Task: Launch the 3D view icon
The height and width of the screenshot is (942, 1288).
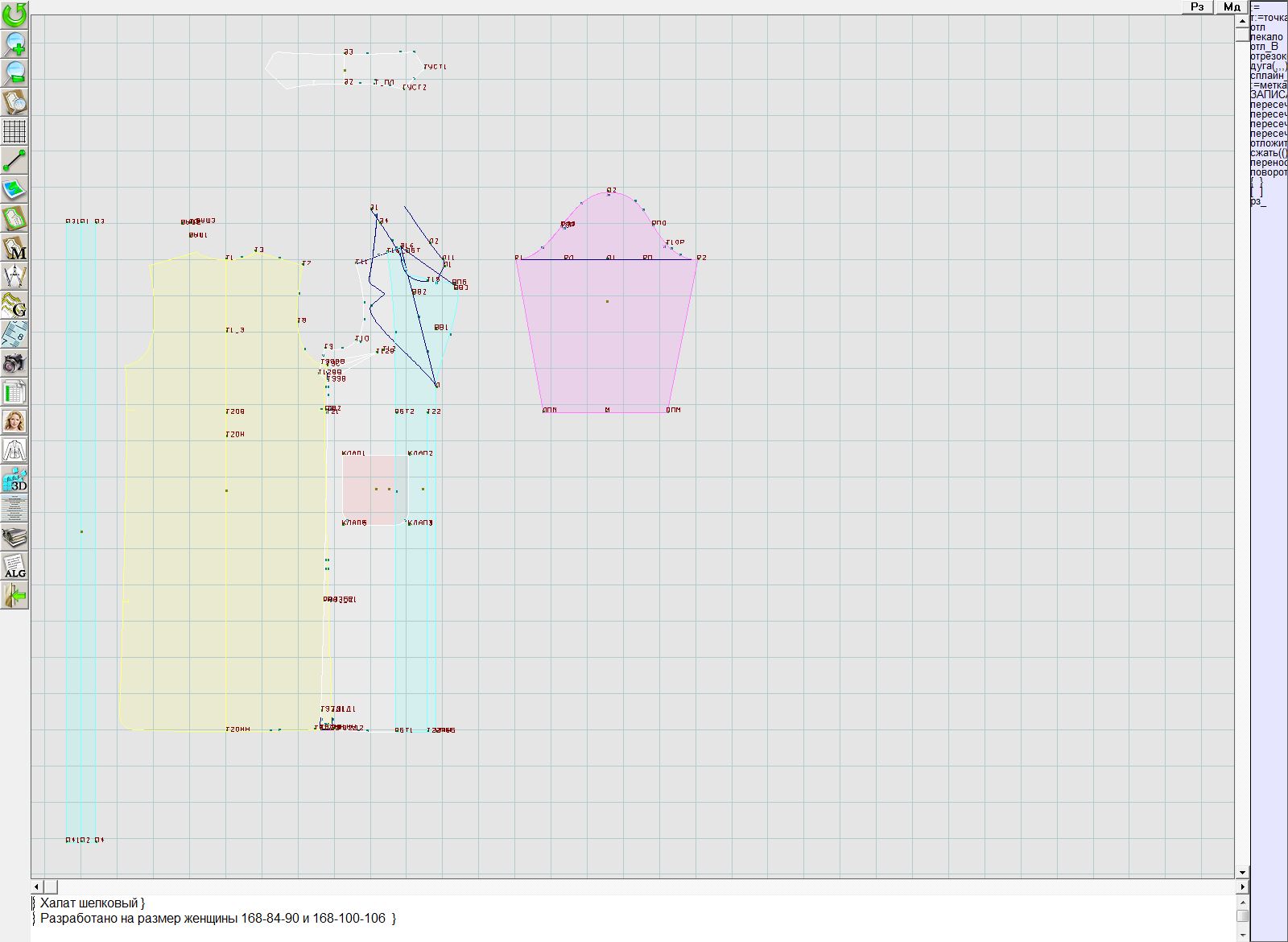Action: 14,479
